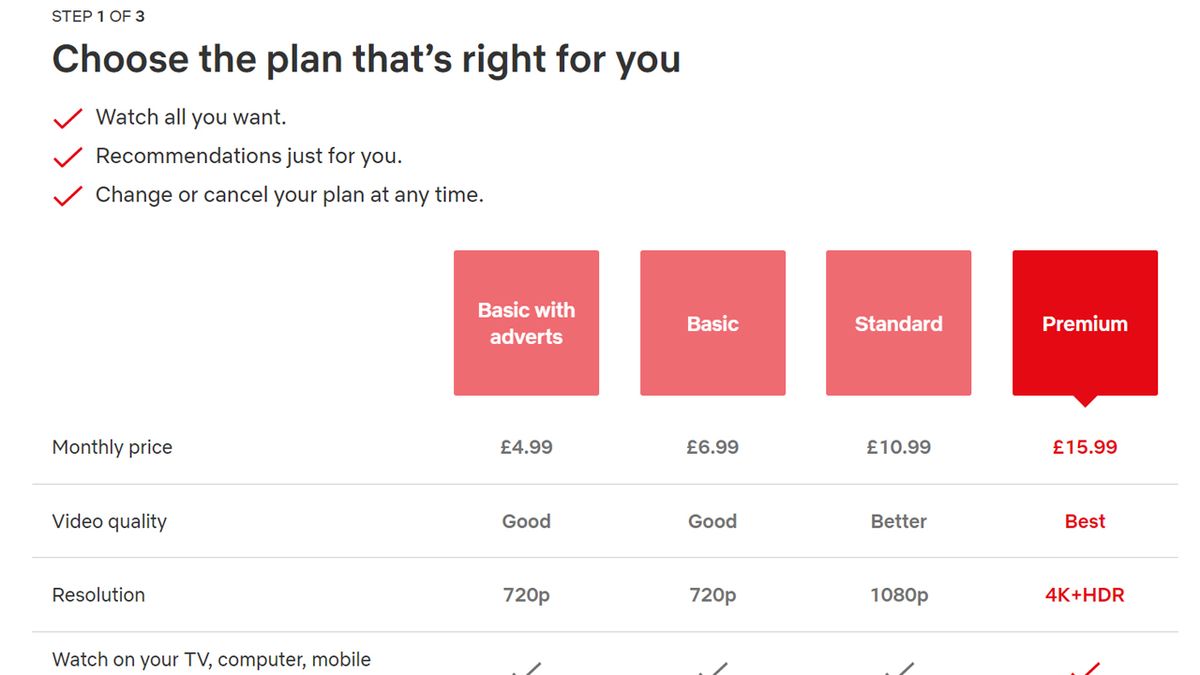
Task: Click the £15.99 Premium price
Action: [x=1084, y=447]
